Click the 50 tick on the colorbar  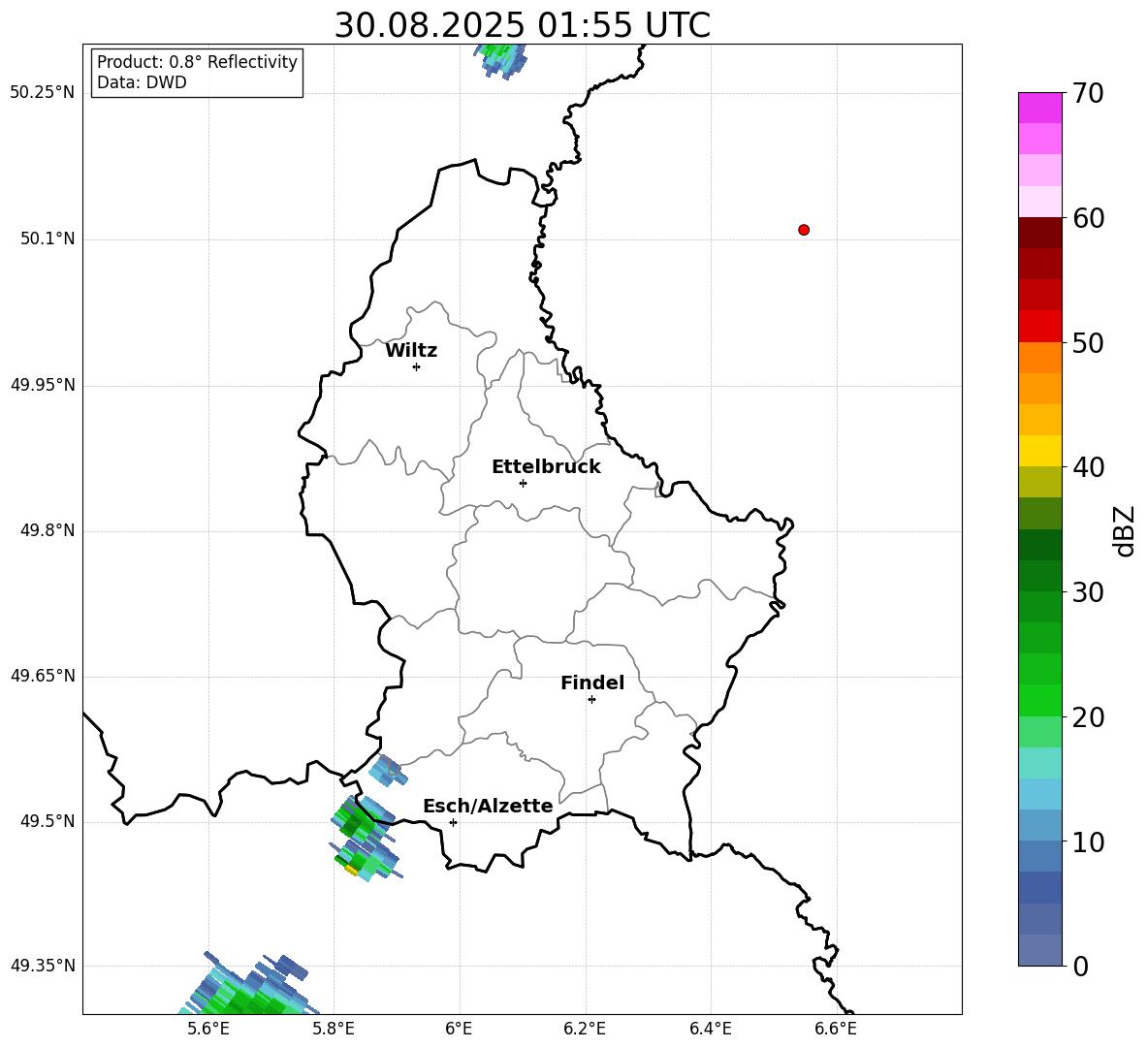(x=1087, y=342)
